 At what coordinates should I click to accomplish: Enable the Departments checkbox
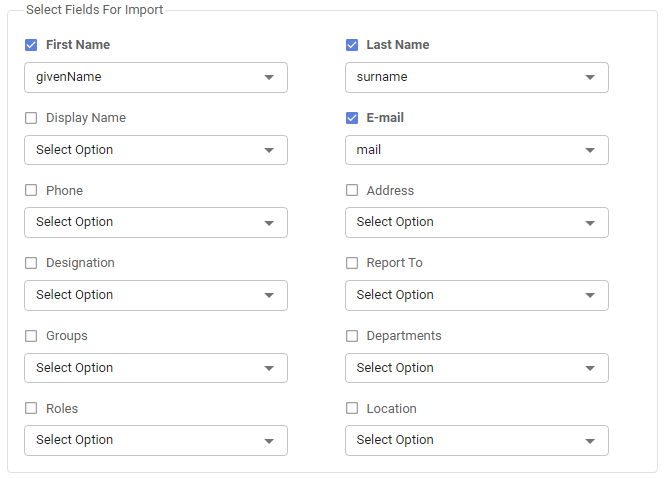point(352,336)
